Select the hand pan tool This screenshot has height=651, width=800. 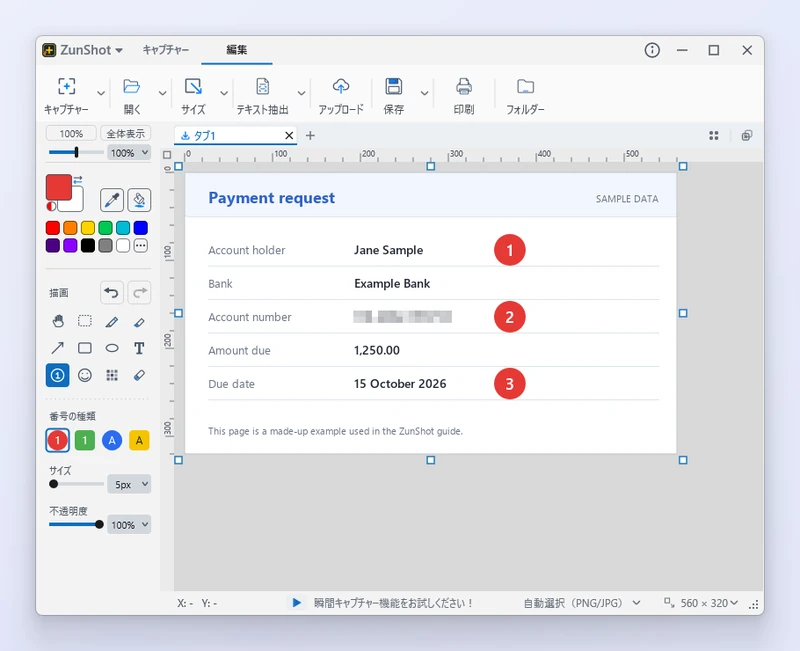click(x=58, y=321)
